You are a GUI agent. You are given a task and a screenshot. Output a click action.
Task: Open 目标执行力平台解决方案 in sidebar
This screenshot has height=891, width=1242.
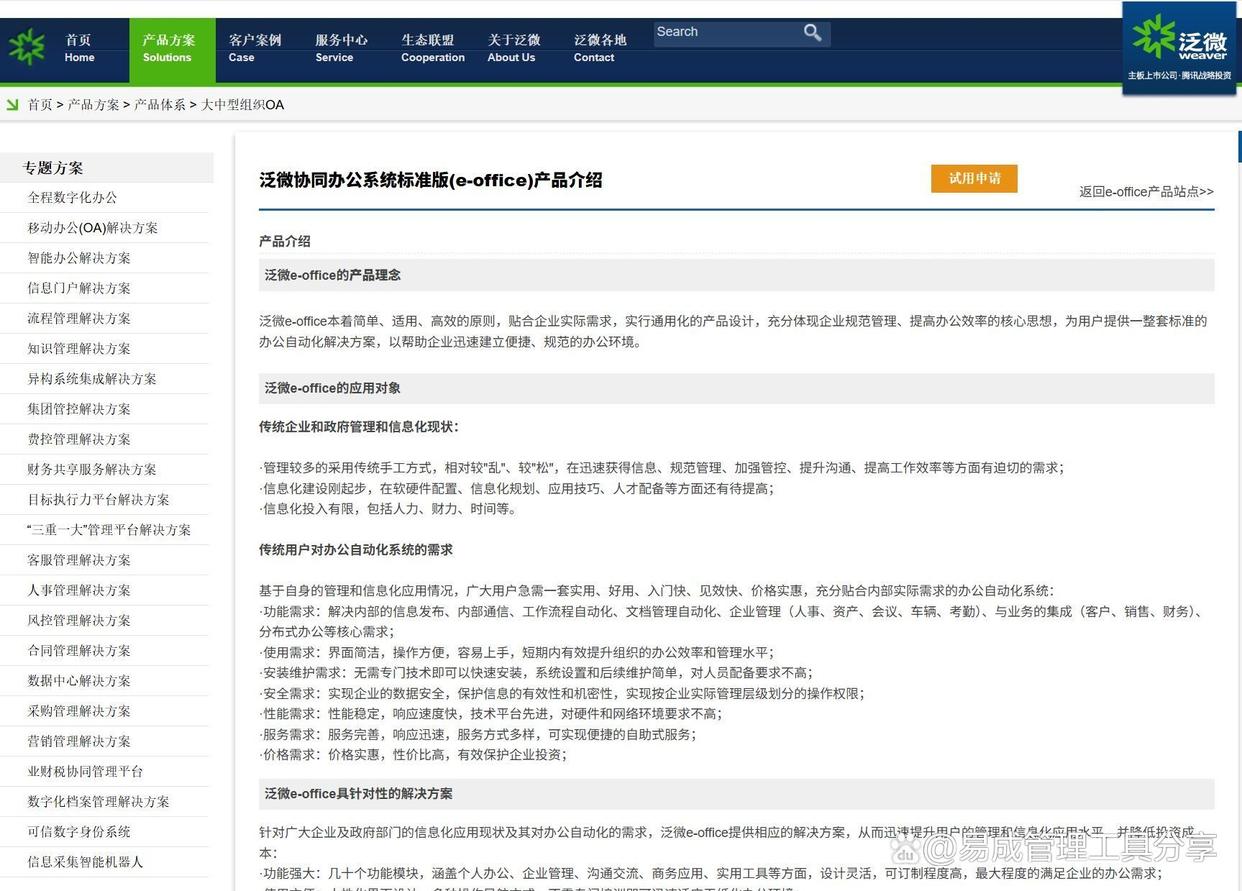98,499
